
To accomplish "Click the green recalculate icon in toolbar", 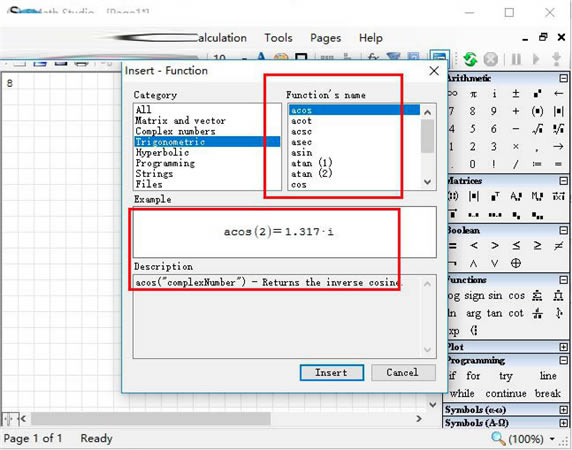I will [470, 59].
